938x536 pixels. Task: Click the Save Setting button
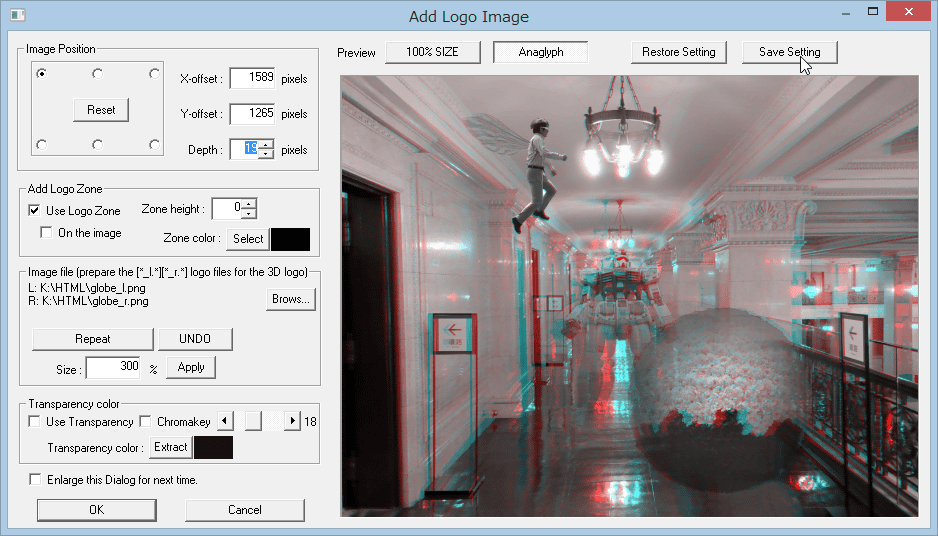790,52
